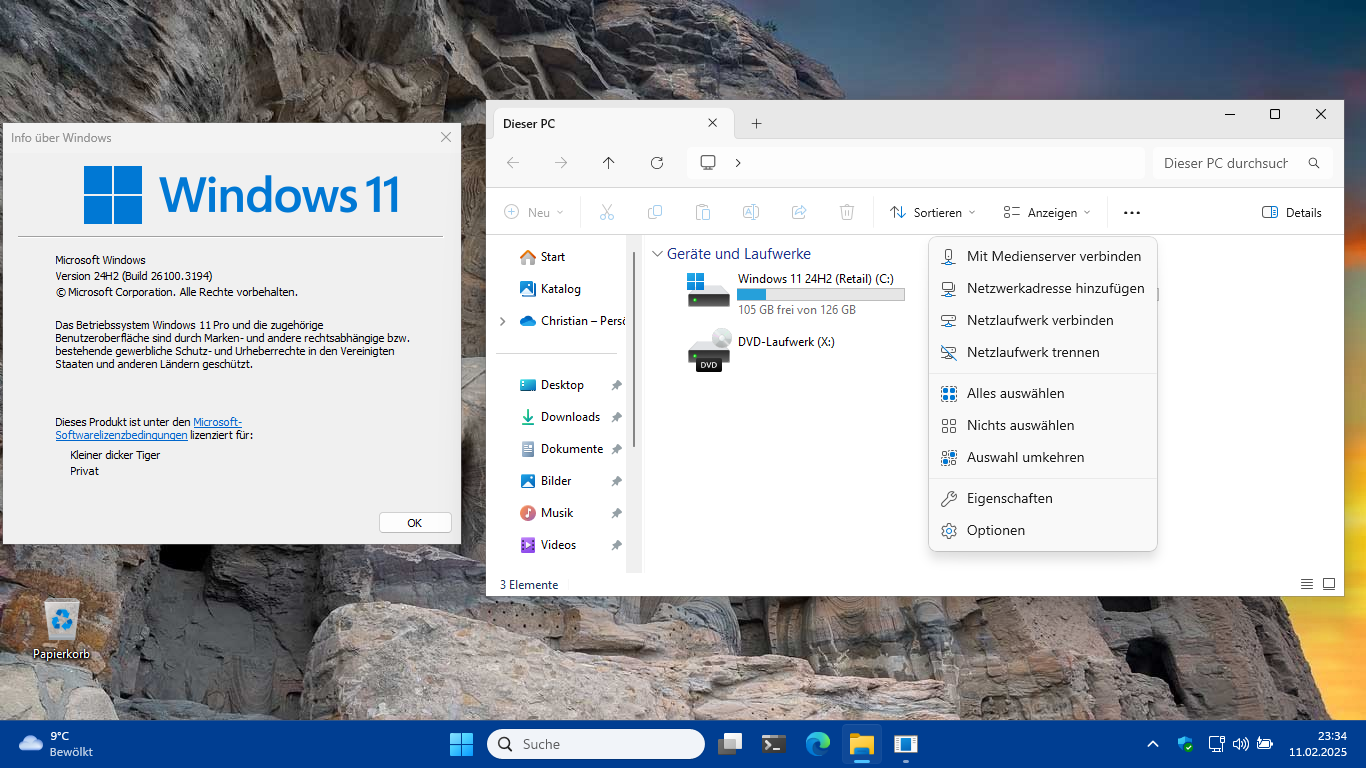This screenshot has height=768, width=1366.
Task: Click the three-dots more options icon
Action: (x=1131, y=212)
